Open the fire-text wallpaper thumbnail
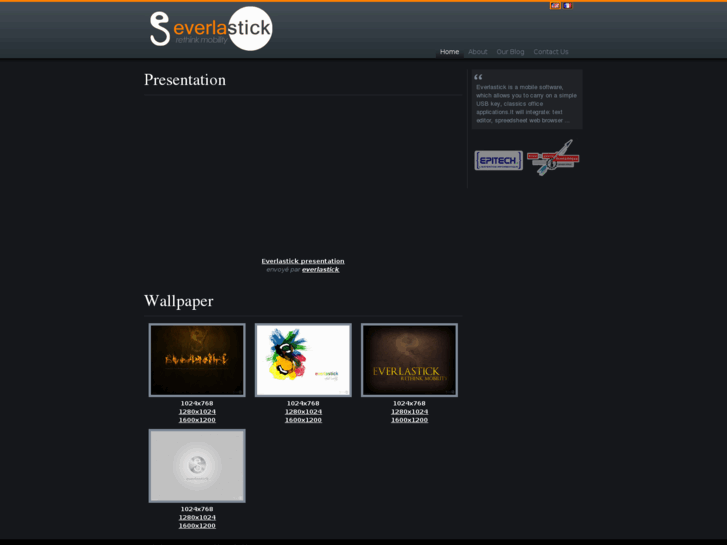 pos(197,360)
